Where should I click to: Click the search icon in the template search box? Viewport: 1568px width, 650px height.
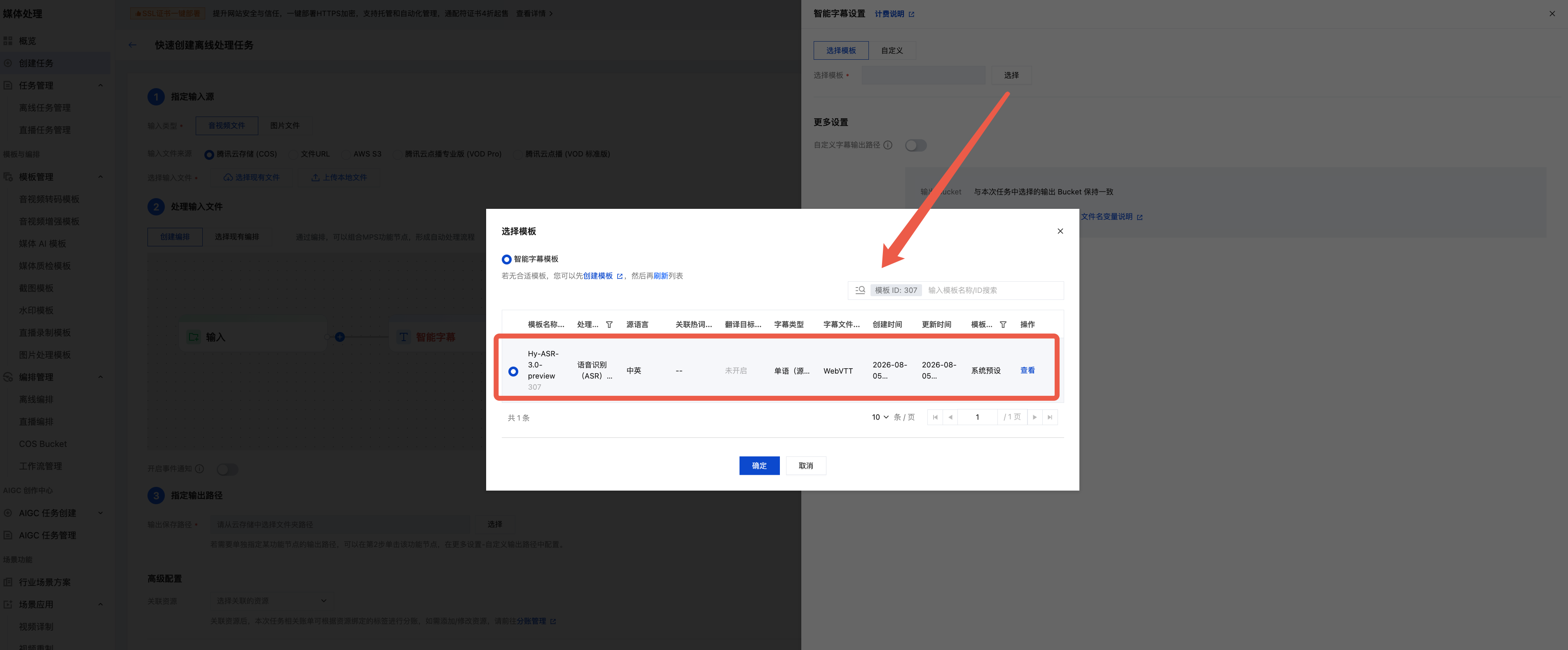click(x=860, y=290)
